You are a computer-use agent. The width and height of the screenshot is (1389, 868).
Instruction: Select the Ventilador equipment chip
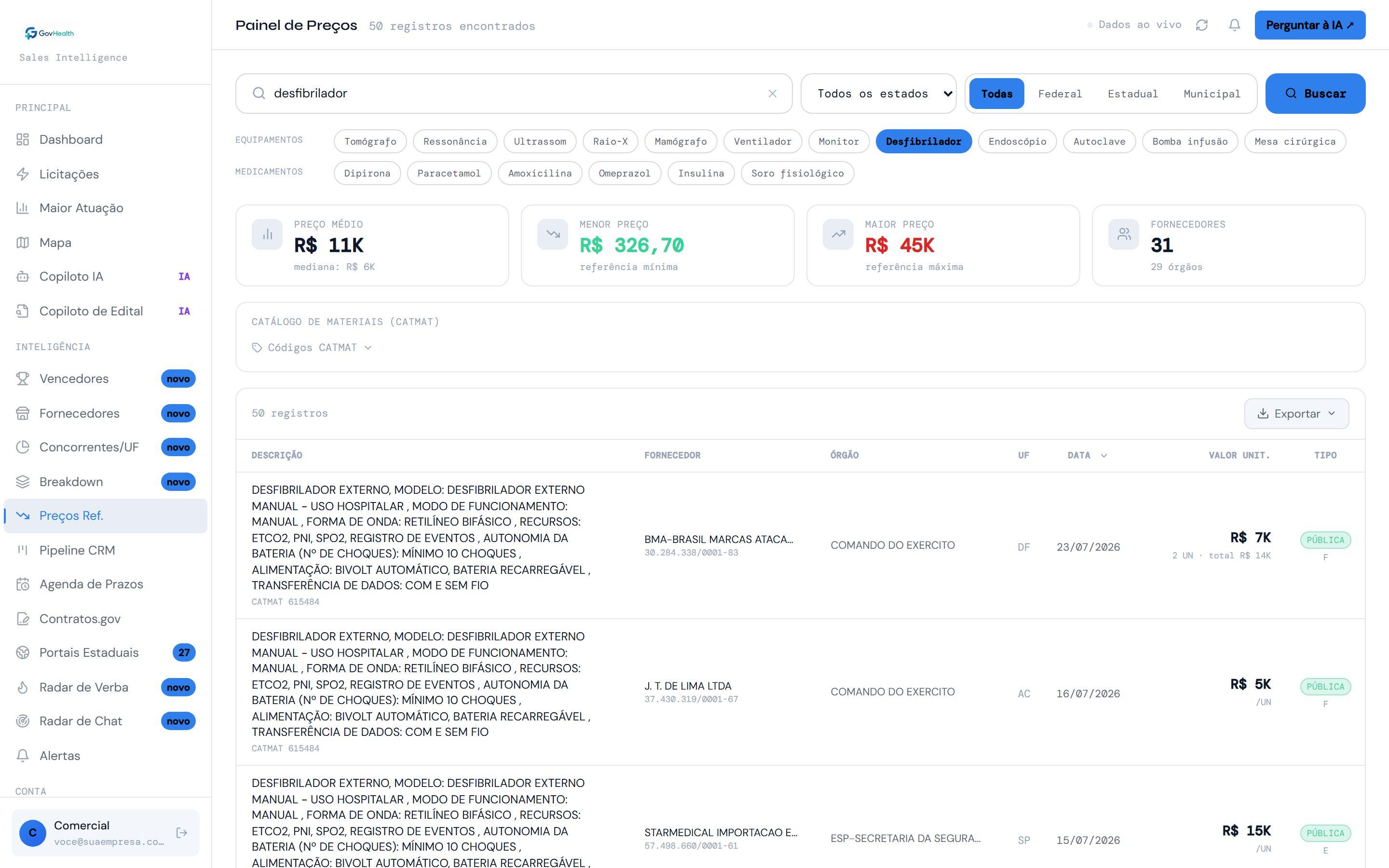(762, 141)
